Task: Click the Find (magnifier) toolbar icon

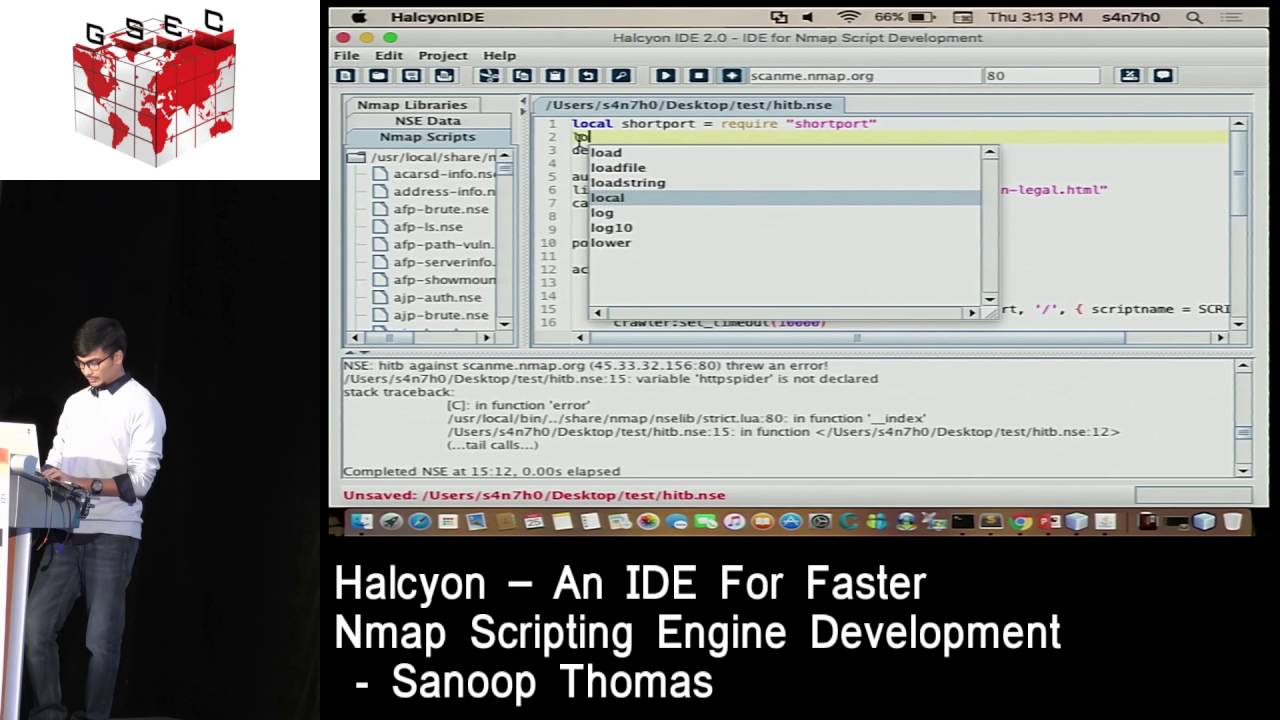Action: [x=621, y=75]
